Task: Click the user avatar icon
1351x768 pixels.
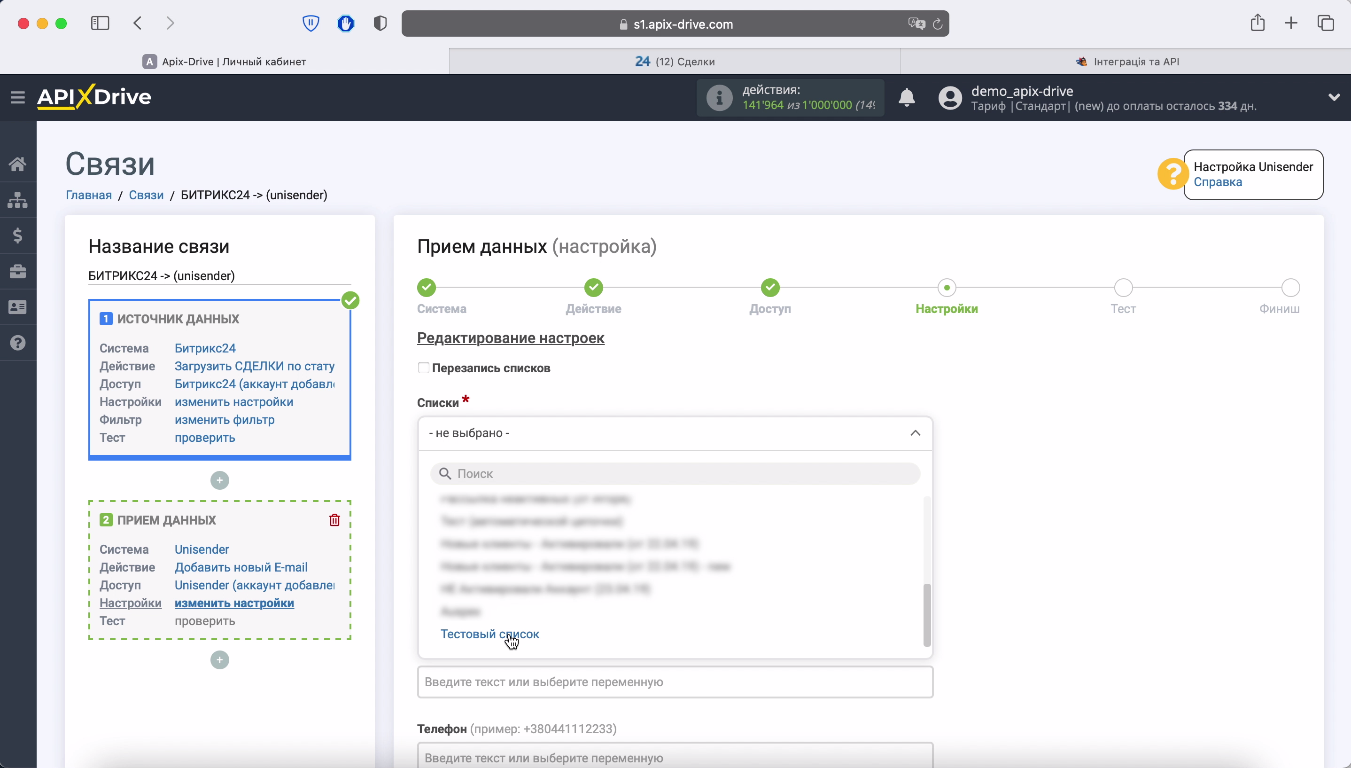Action: point(950,98)
